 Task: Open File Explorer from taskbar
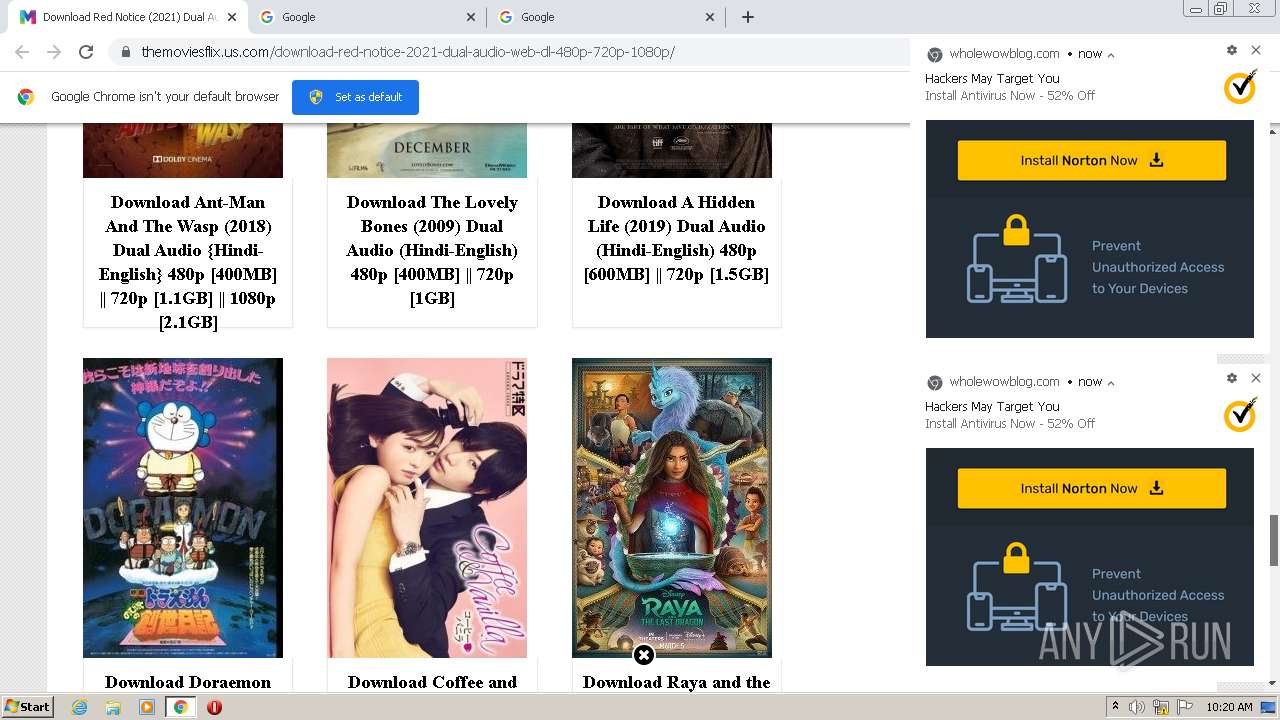click(113, 707)
